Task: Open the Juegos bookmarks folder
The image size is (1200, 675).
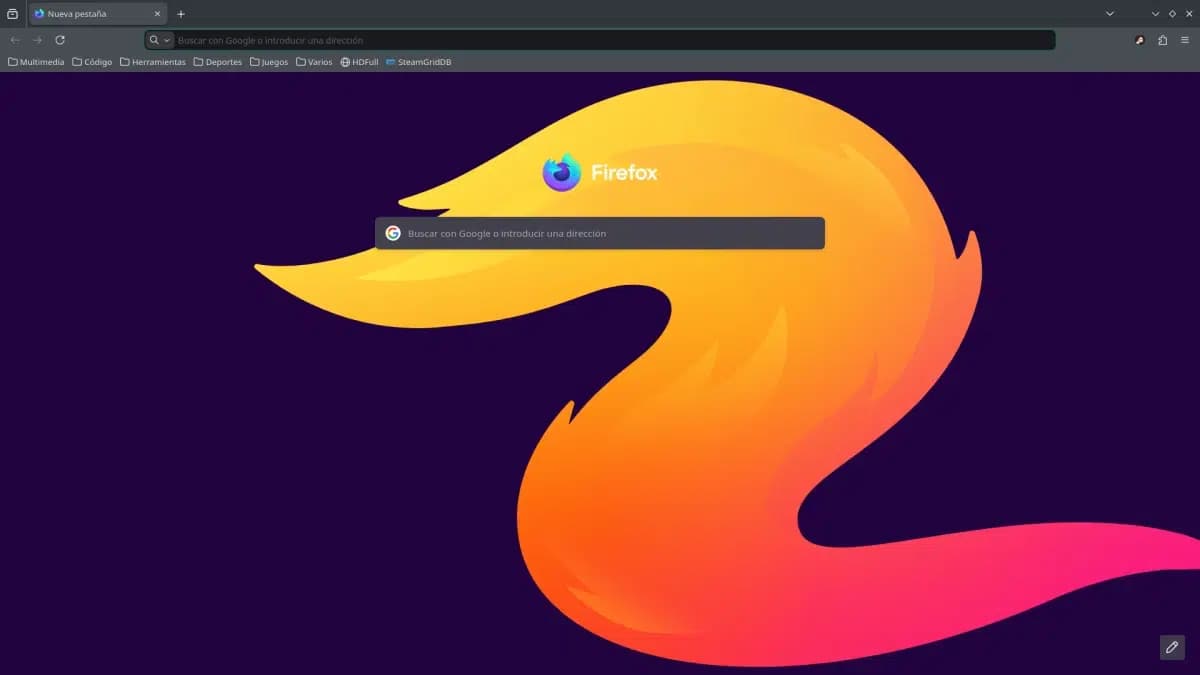Action: click(x=268, y=61)
